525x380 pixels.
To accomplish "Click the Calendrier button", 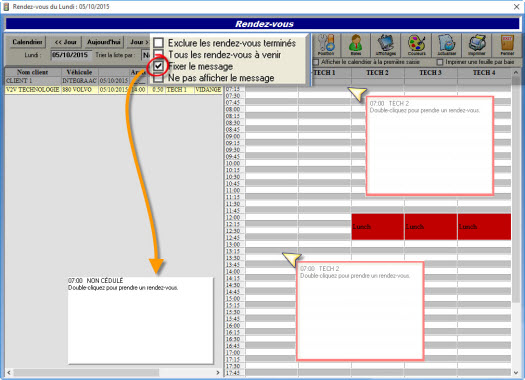I will [27, 42].
